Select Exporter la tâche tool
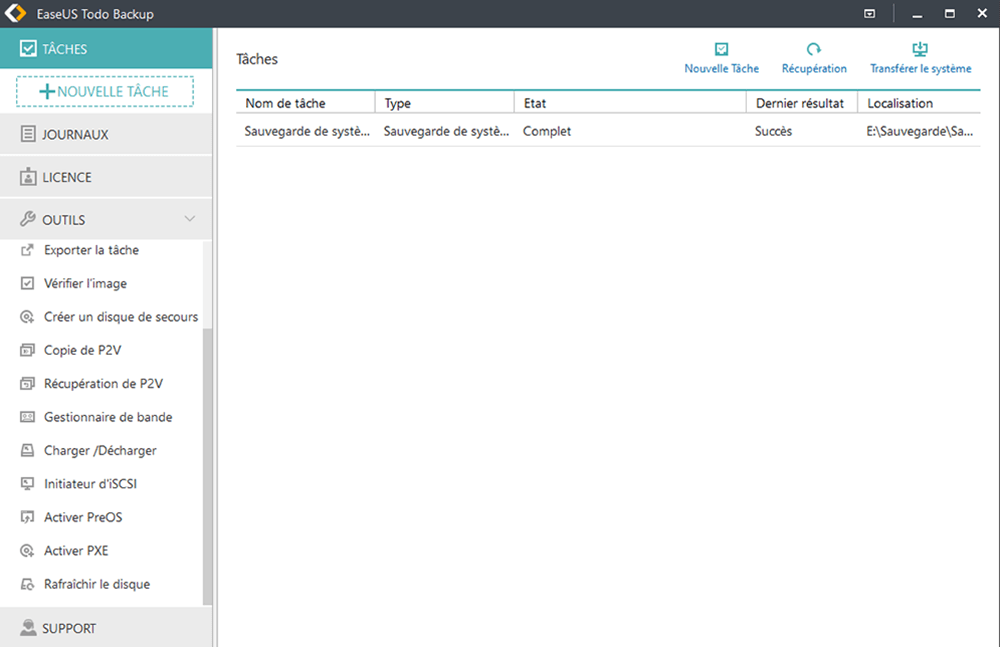This screenshot has height=647, width=1000. point(91,250)
